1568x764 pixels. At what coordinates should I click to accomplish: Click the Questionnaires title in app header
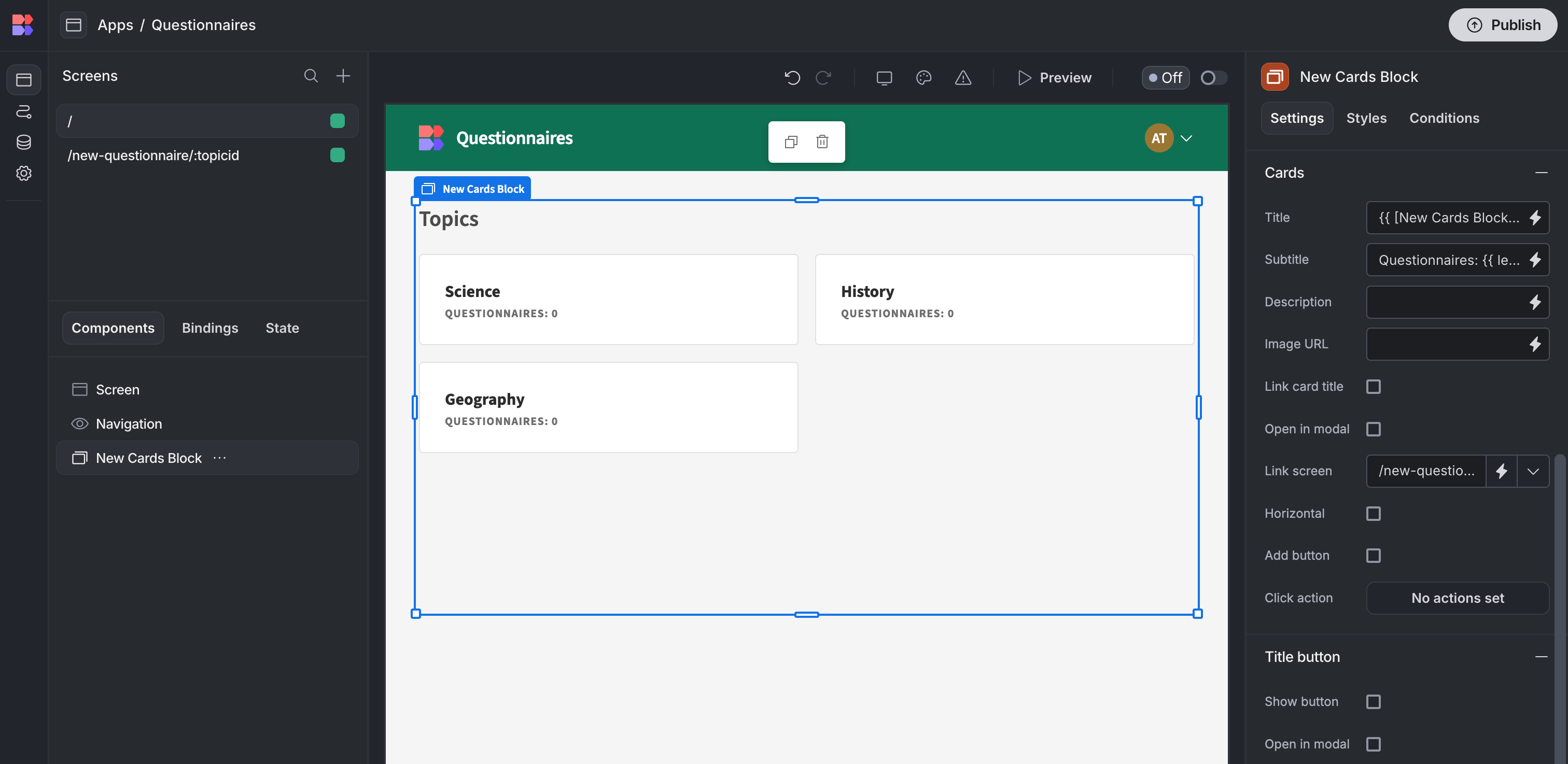point(514,138)
